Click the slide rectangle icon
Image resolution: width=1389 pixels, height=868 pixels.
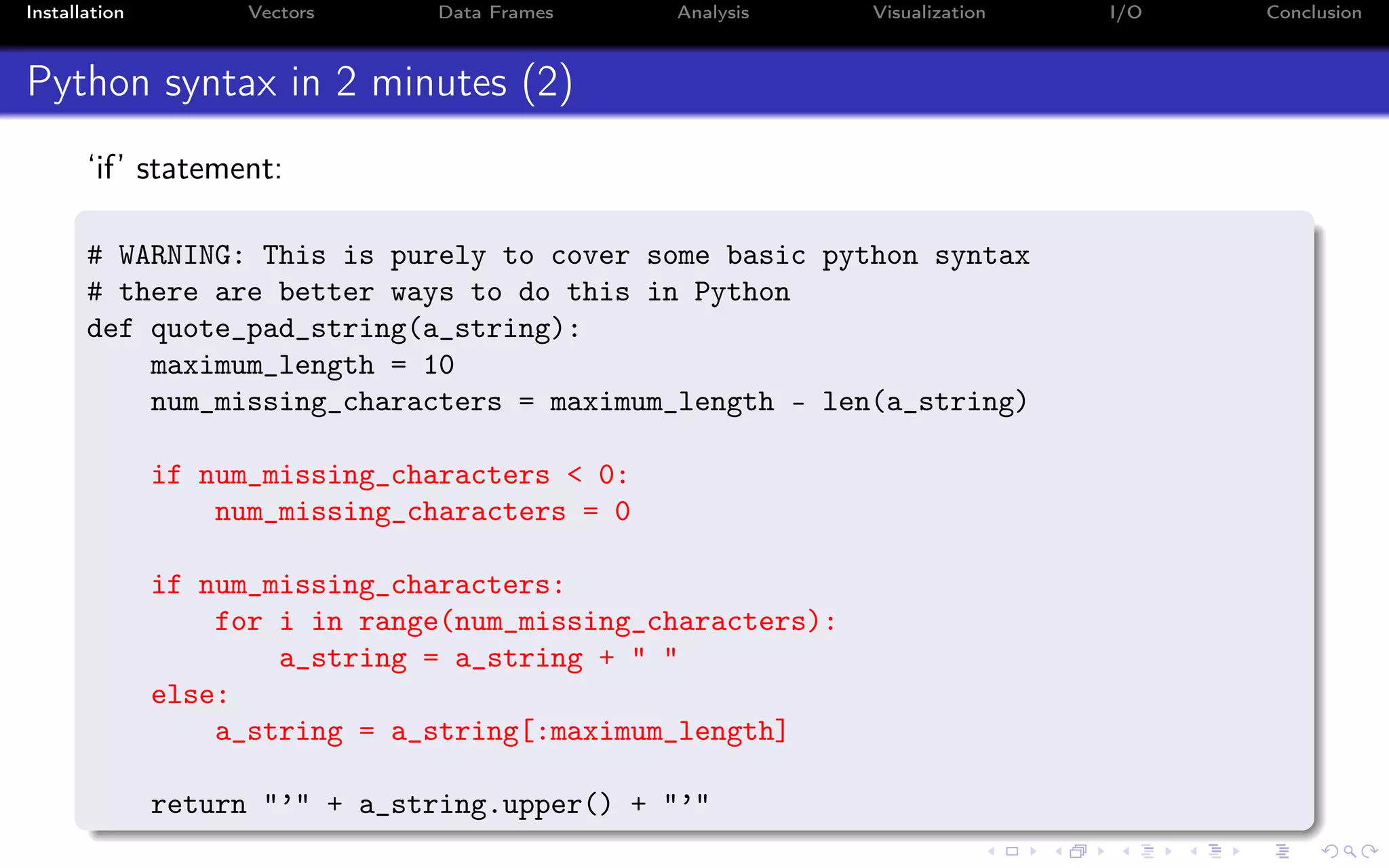point(1012,851)
